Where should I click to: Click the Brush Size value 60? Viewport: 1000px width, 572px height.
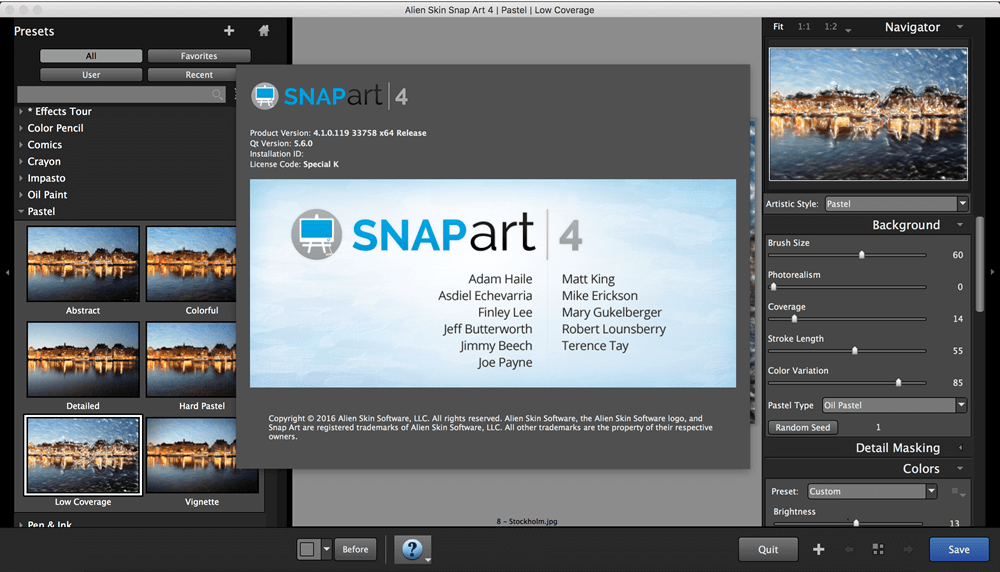coord(958,255)
